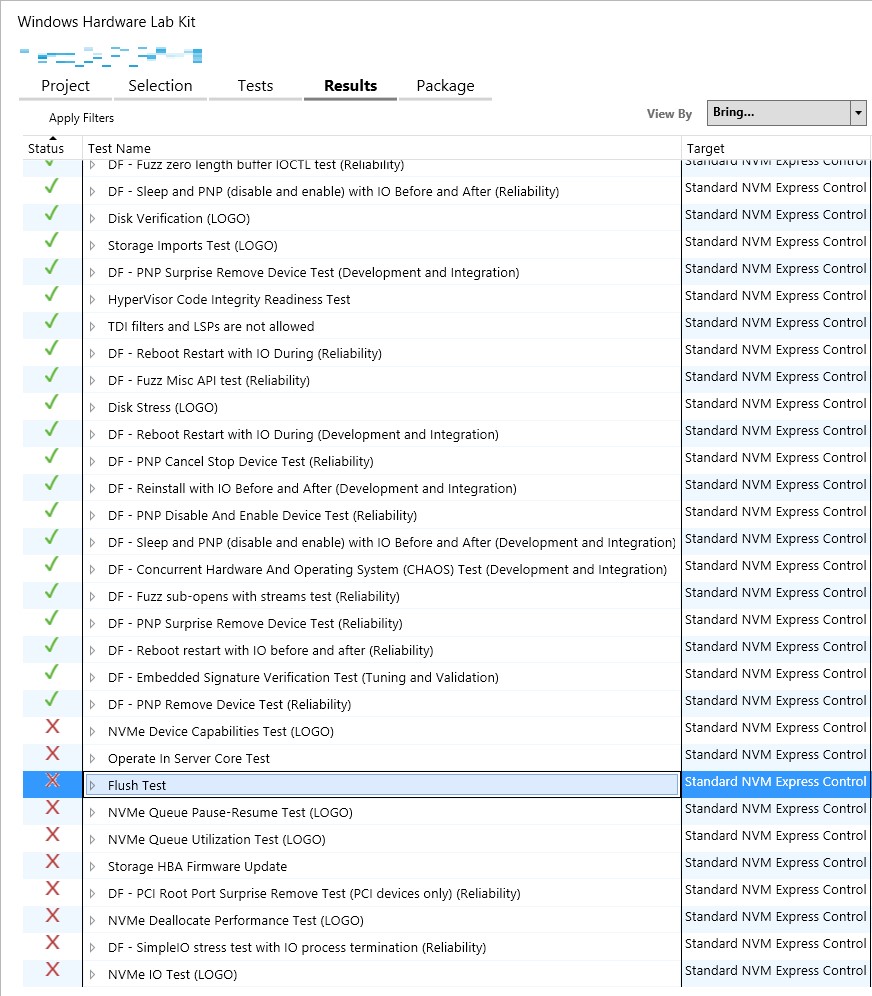Click Target cell of the Flush Test row
The width and height of the screenshot is (872, 996).
(775, 782)
